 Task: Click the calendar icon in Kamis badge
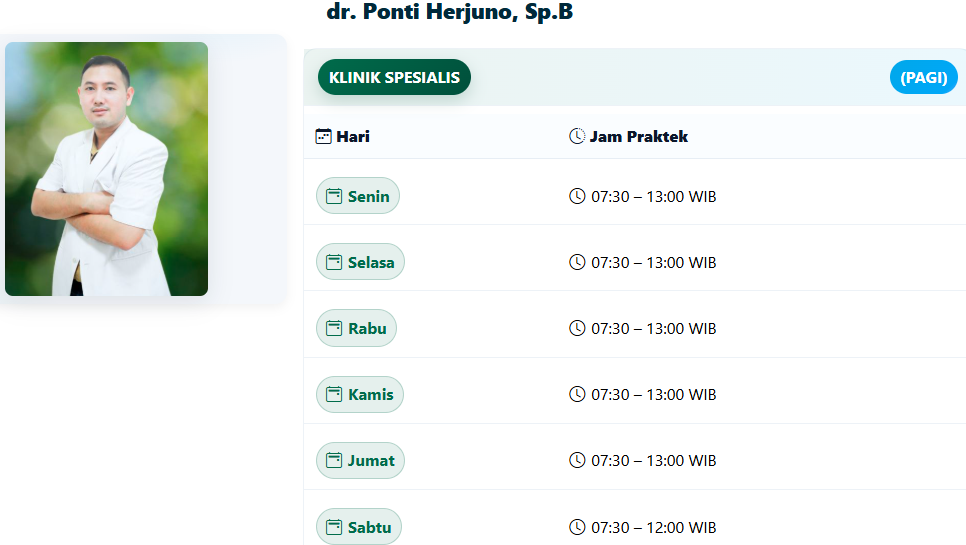click(x=335, y=394)
